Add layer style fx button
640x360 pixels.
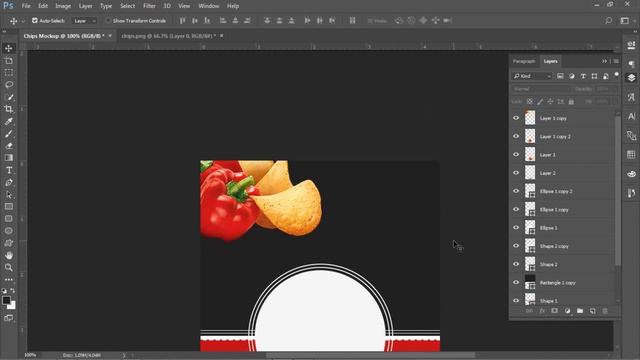point(542,311)
